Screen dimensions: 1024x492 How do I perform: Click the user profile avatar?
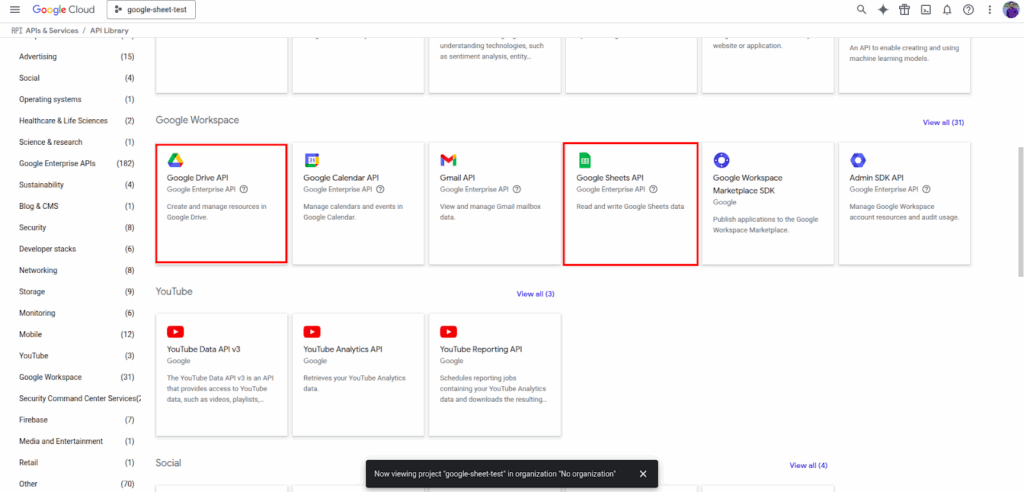[1011, 10]
